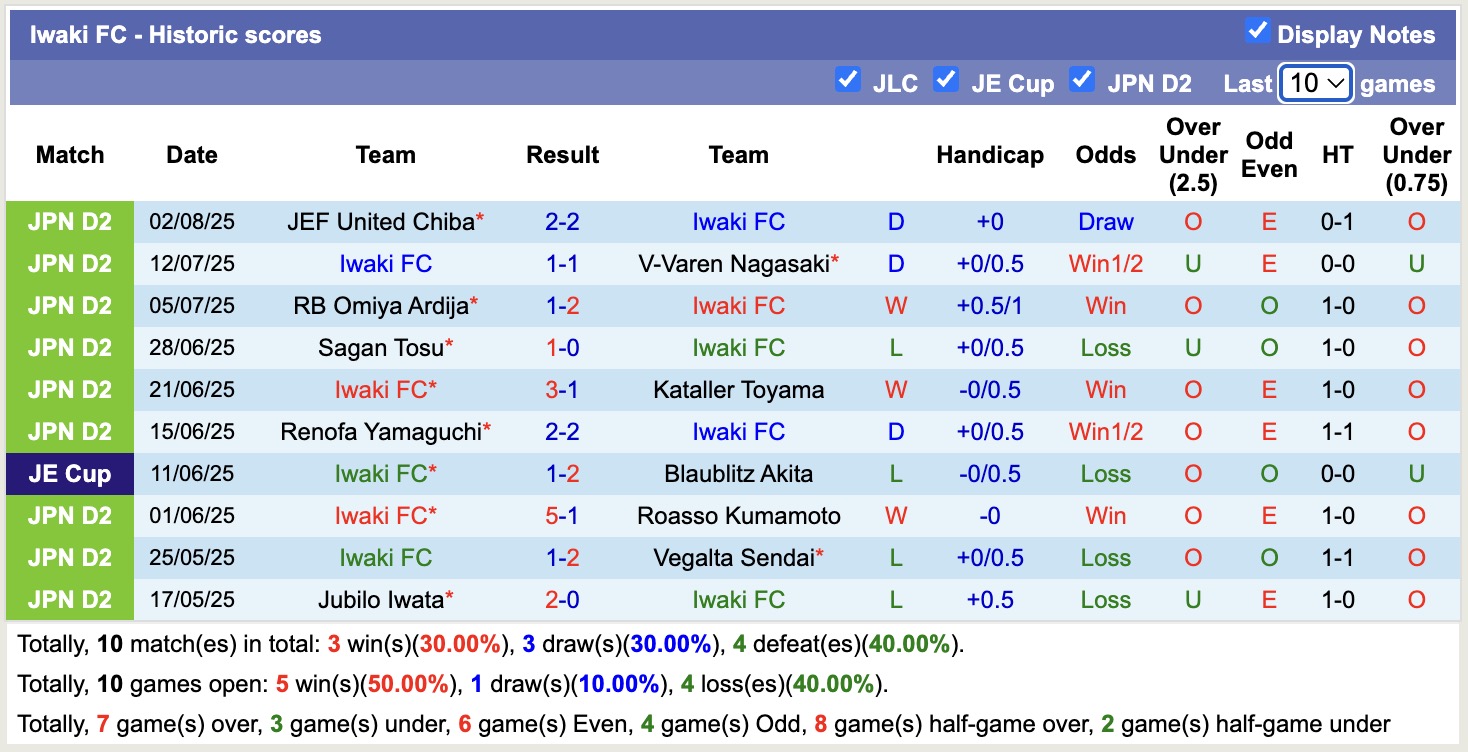Disable the JLC competition filter

849,78
